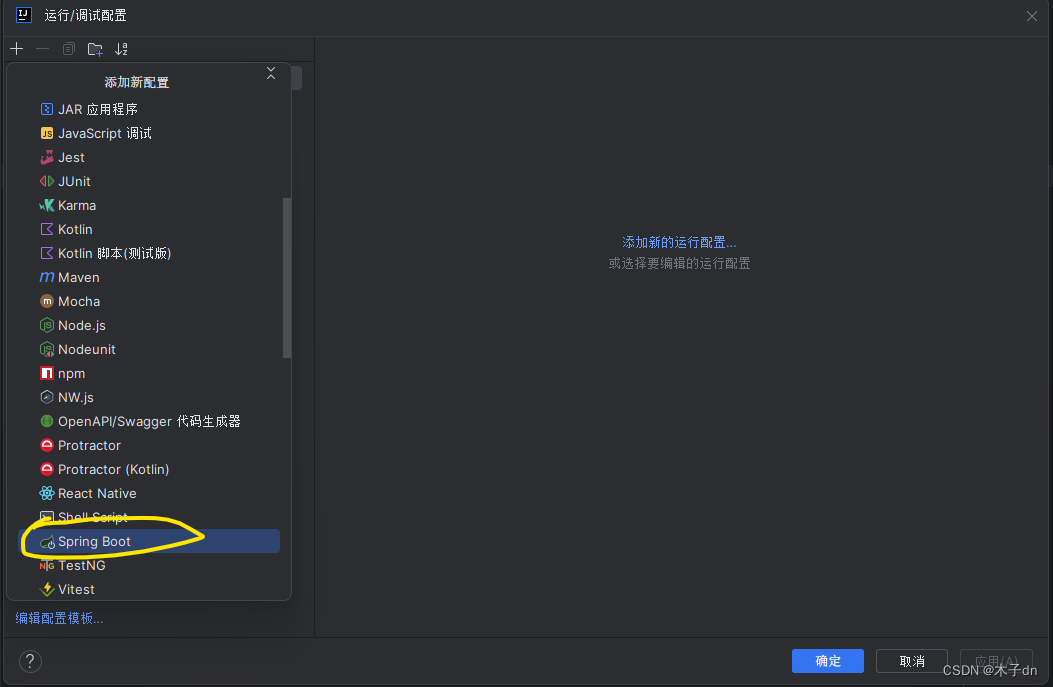Choose npm from the list
The height and width of the screenshot is (687, 1053).
pos(148,373)
